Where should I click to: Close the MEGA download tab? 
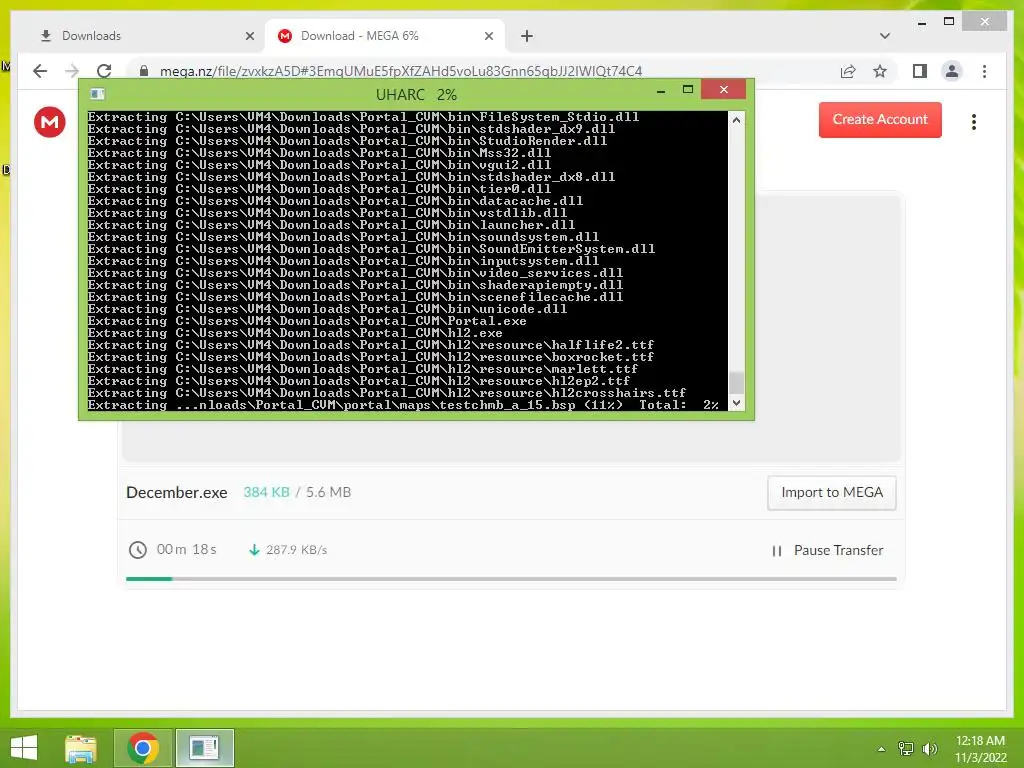point(488,36)
